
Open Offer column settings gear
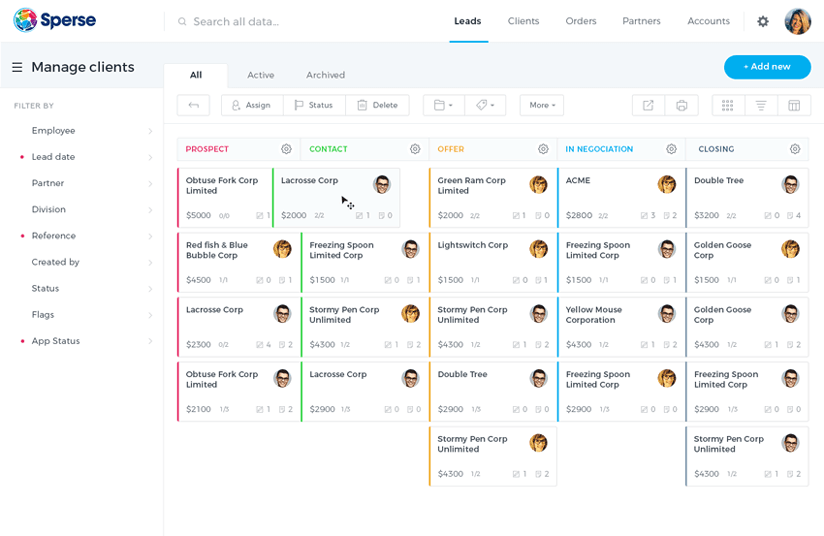(543, 149)
